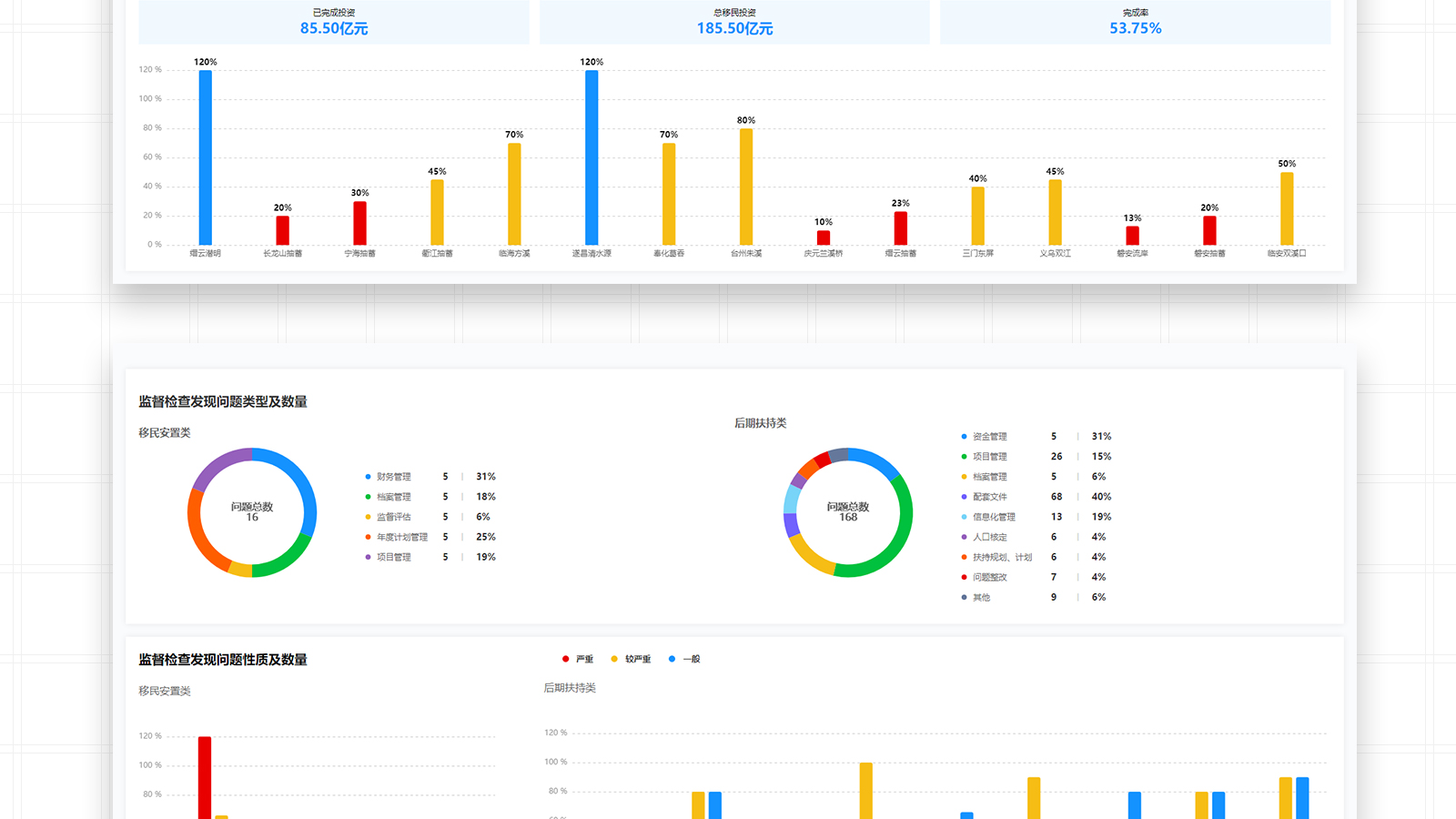Click the 30% bar for 宁海抽蓄
Image resolution: width=1456 pixels, height=819 pixels.
360,223
